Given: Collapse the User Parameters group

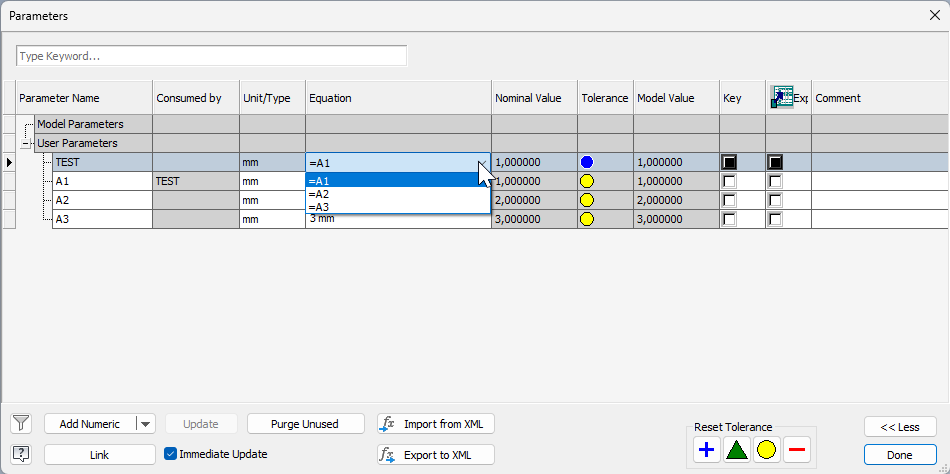Looking at the screenshot, I should [x=25, y=144].
